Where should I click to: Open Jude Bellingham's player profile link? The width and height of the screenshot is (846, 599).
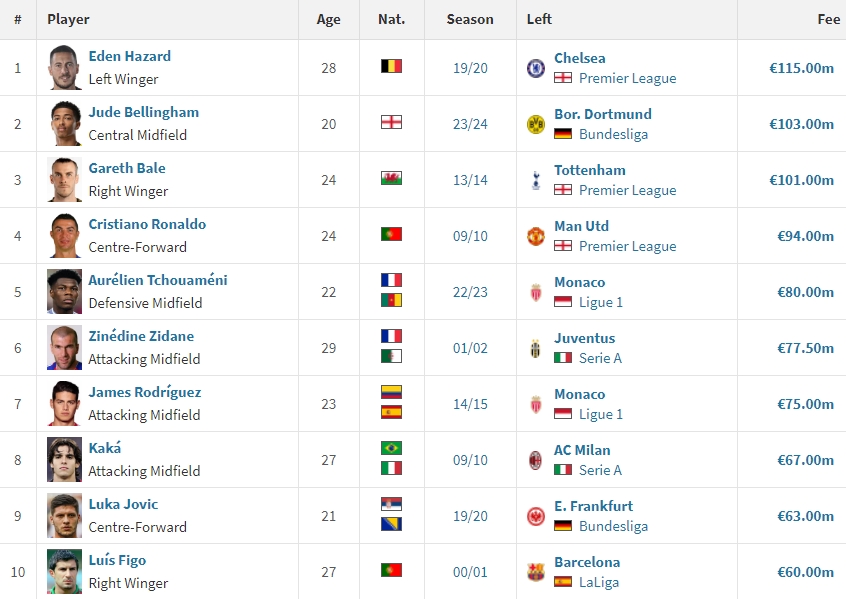click(x=144, y=112)
